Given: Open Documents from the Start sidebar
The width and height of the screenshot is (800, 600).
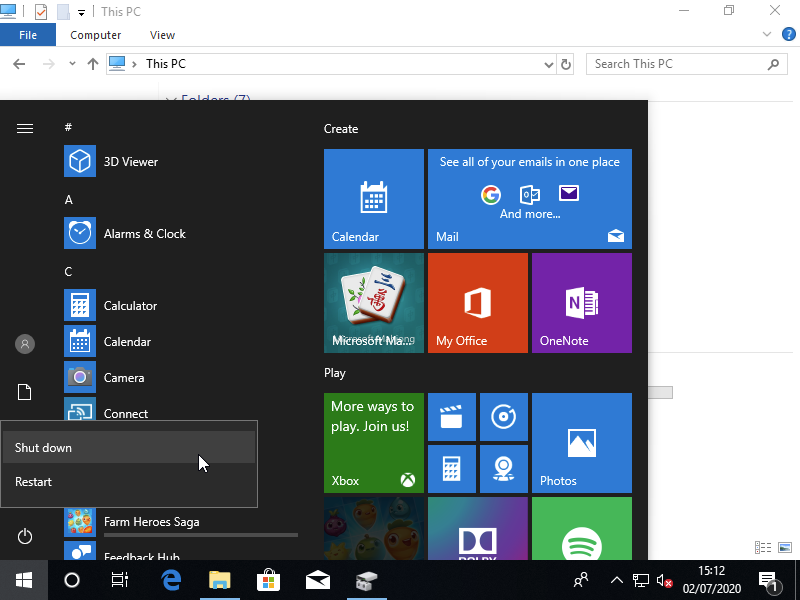Looking at the screenshot, I should [24, 392].
